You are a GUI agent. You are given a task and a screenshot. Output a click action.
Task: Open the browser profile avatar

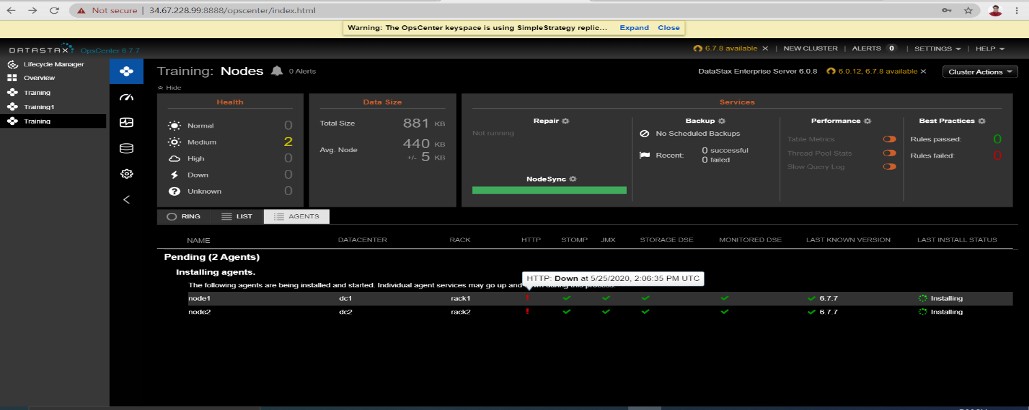996,10
